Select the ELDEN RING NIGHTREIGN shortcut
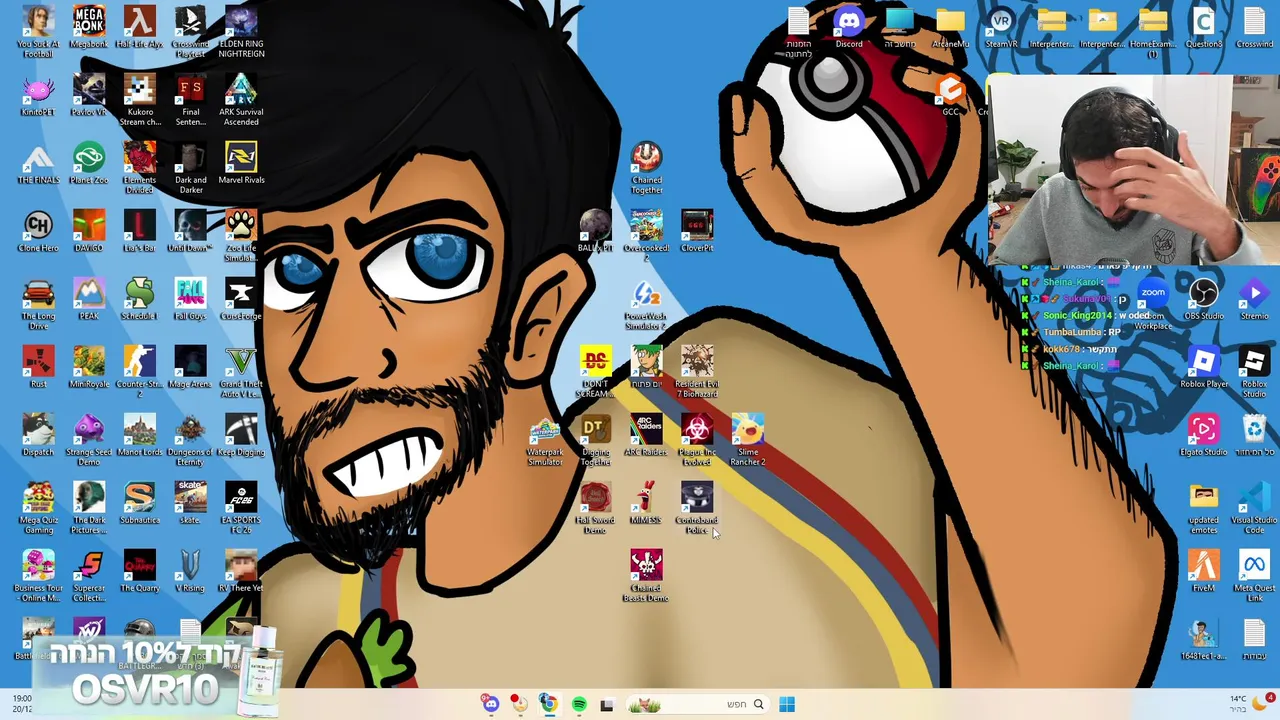Screen dimensions: 1280x720 click(241, 32)
